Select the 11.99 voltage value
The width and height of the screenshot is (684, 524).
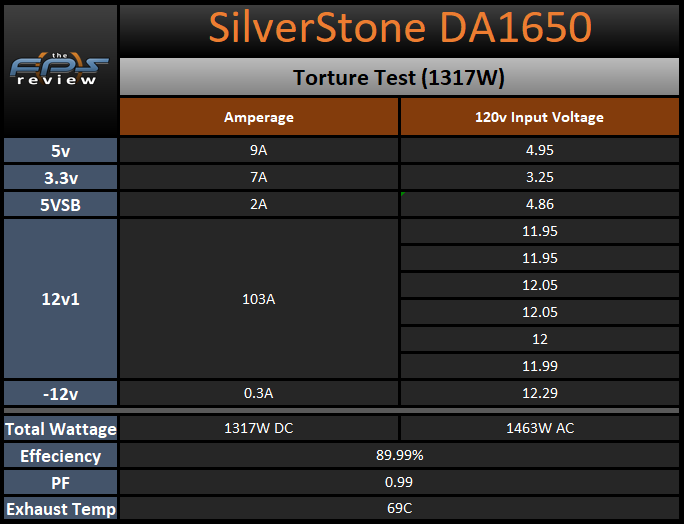[x=540, y=366]
